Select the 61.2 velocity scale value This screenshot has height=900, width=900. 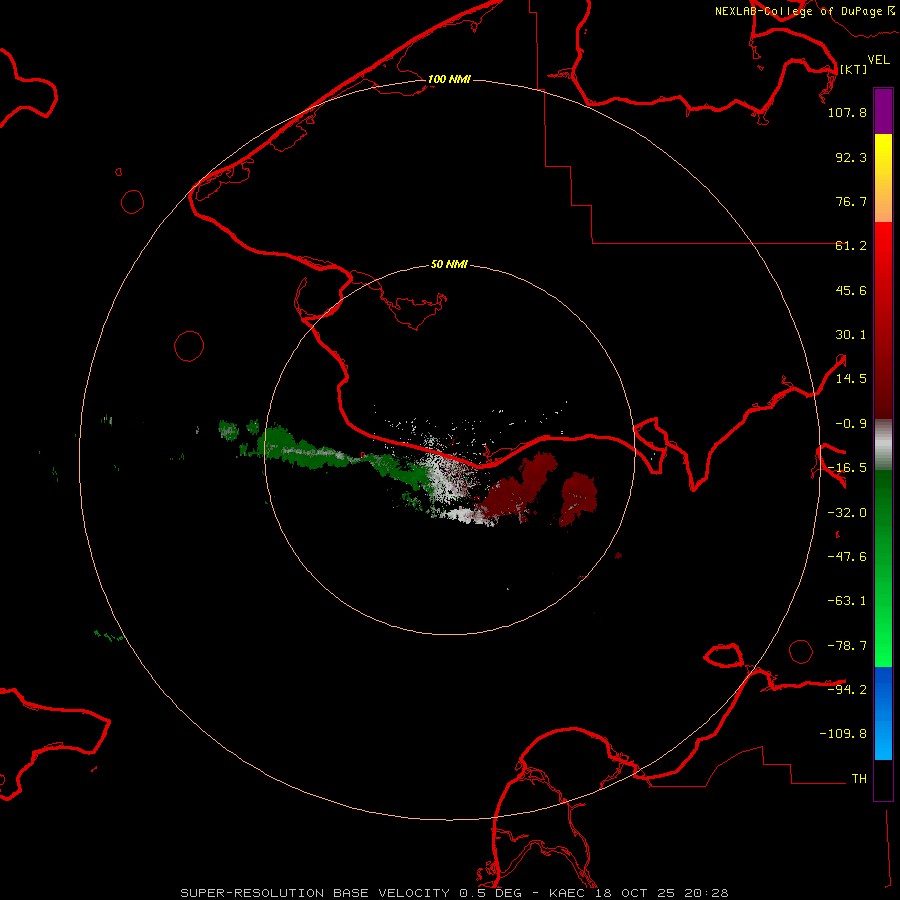[851, 246]
